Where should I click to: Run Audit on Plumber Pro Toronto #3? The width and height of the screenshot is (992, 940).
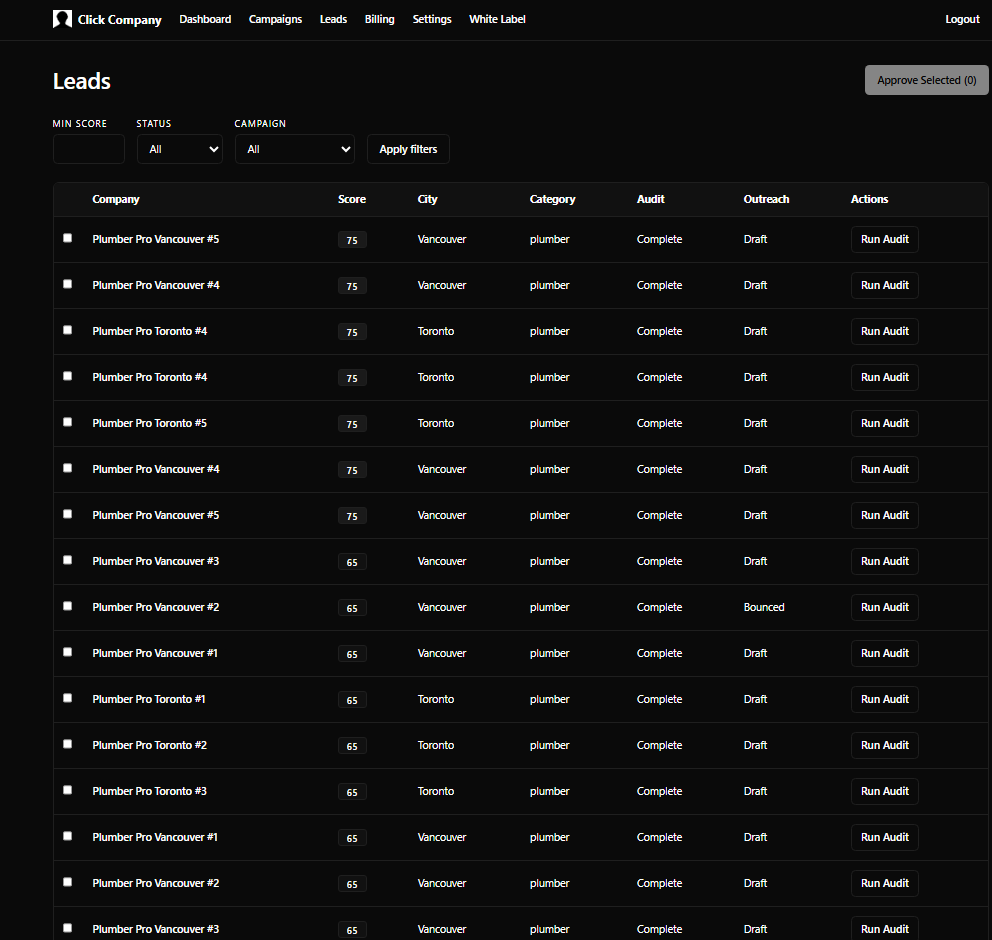coord(884,791)
